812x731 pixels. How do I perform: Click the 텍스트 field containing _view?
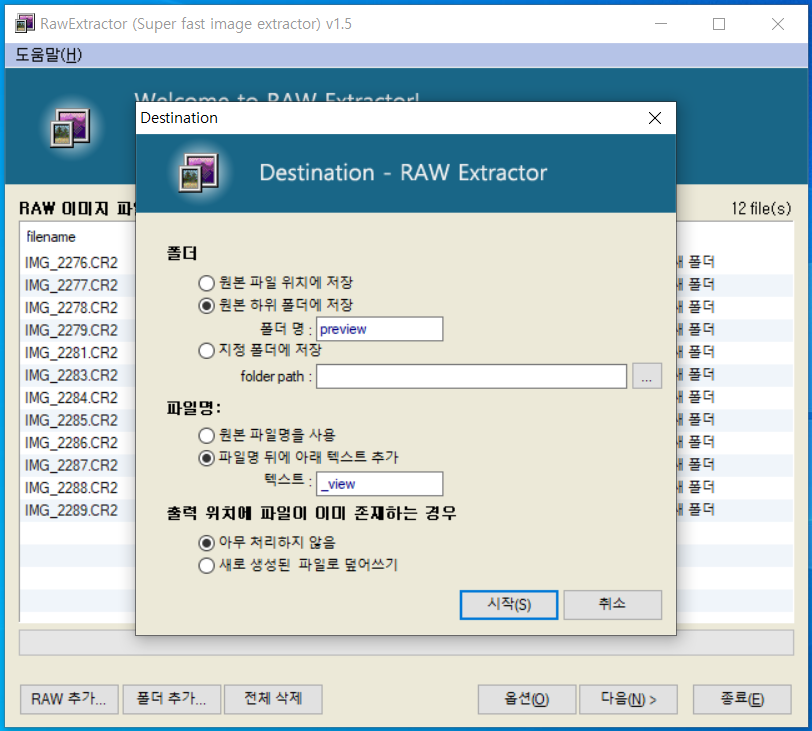coord(380,484)
